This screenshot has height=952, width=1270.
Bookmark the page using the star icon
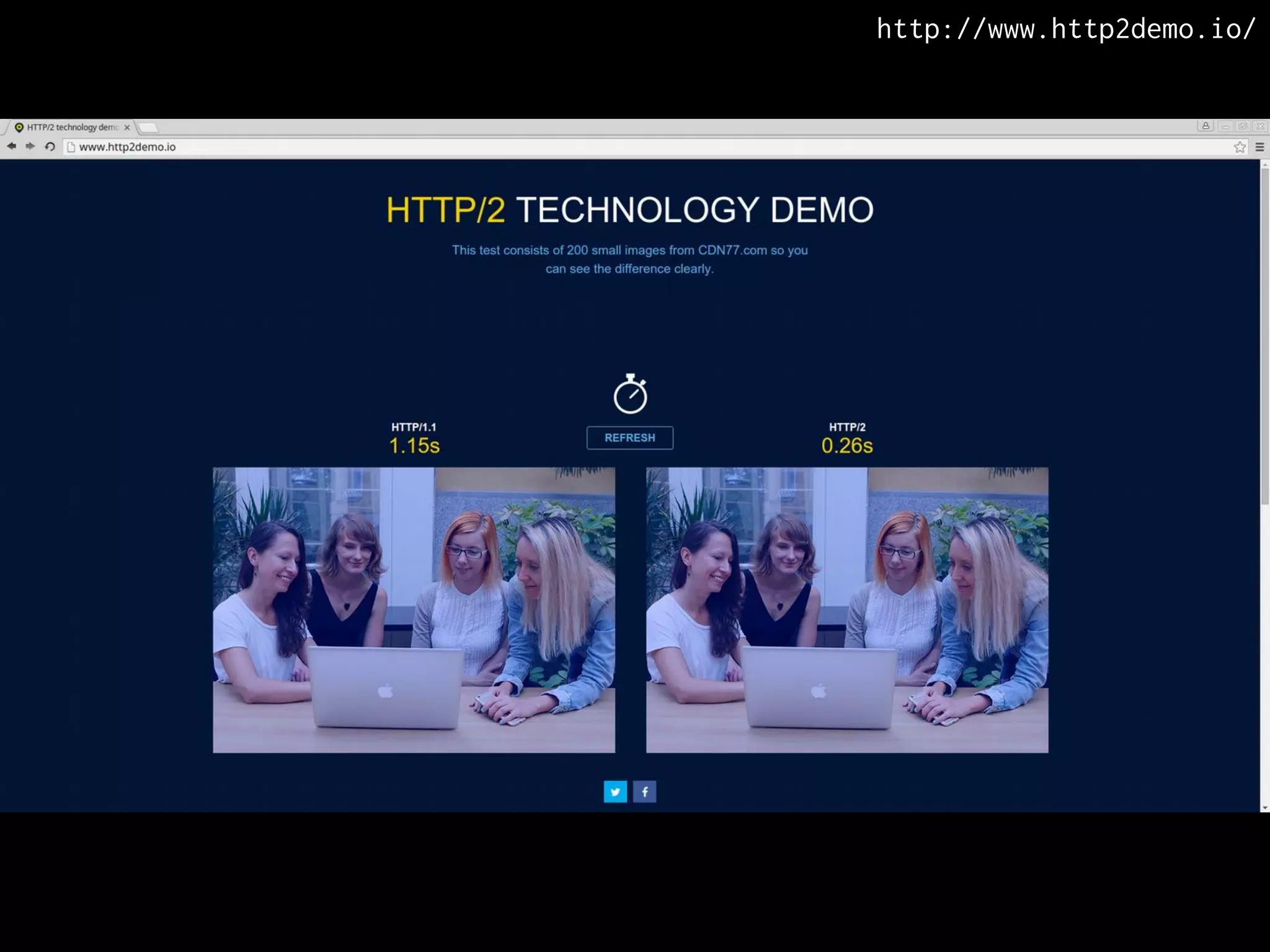(x=1240, y=147)
